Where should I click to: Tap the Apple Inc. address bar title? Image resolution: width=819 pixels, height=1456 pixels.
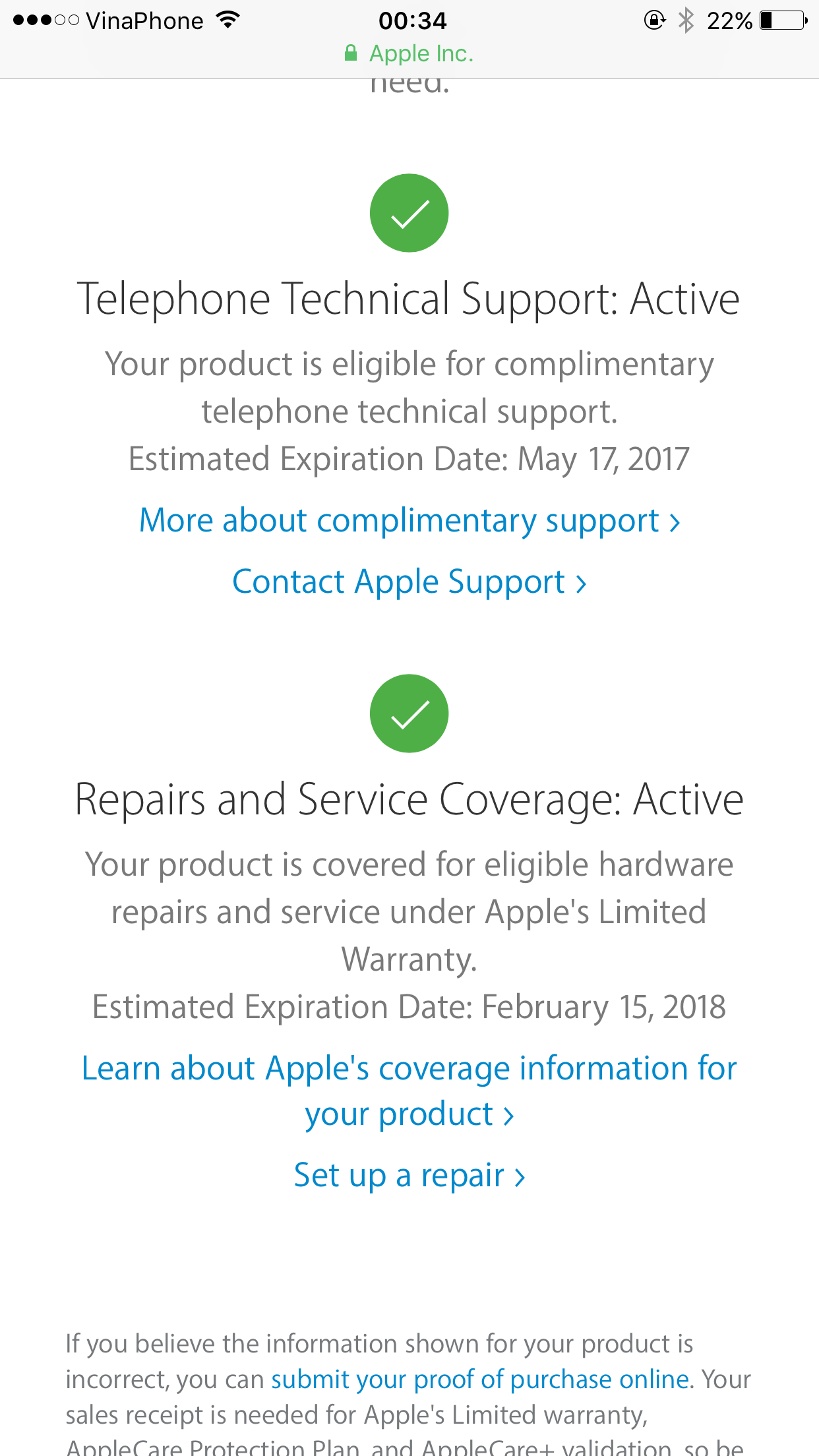coord(421,53)
